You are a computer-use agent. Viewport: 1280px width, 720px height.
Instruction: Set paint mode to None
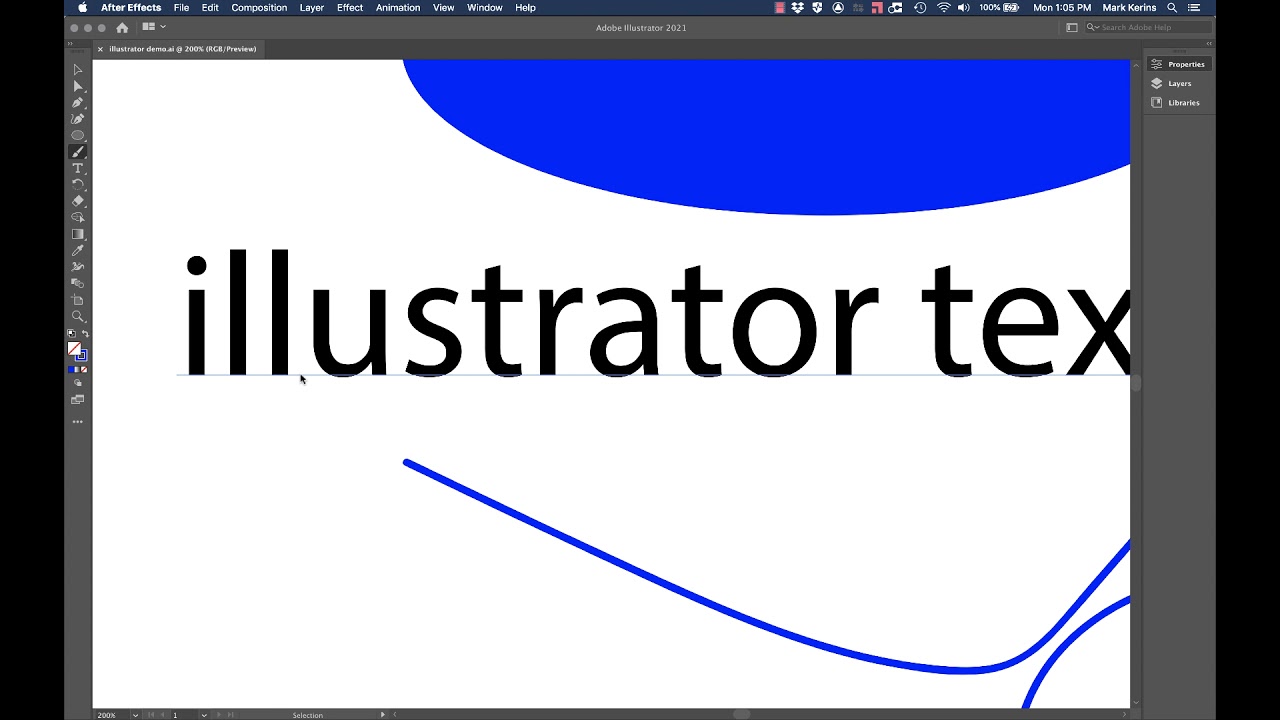click(x=84, y=370)
